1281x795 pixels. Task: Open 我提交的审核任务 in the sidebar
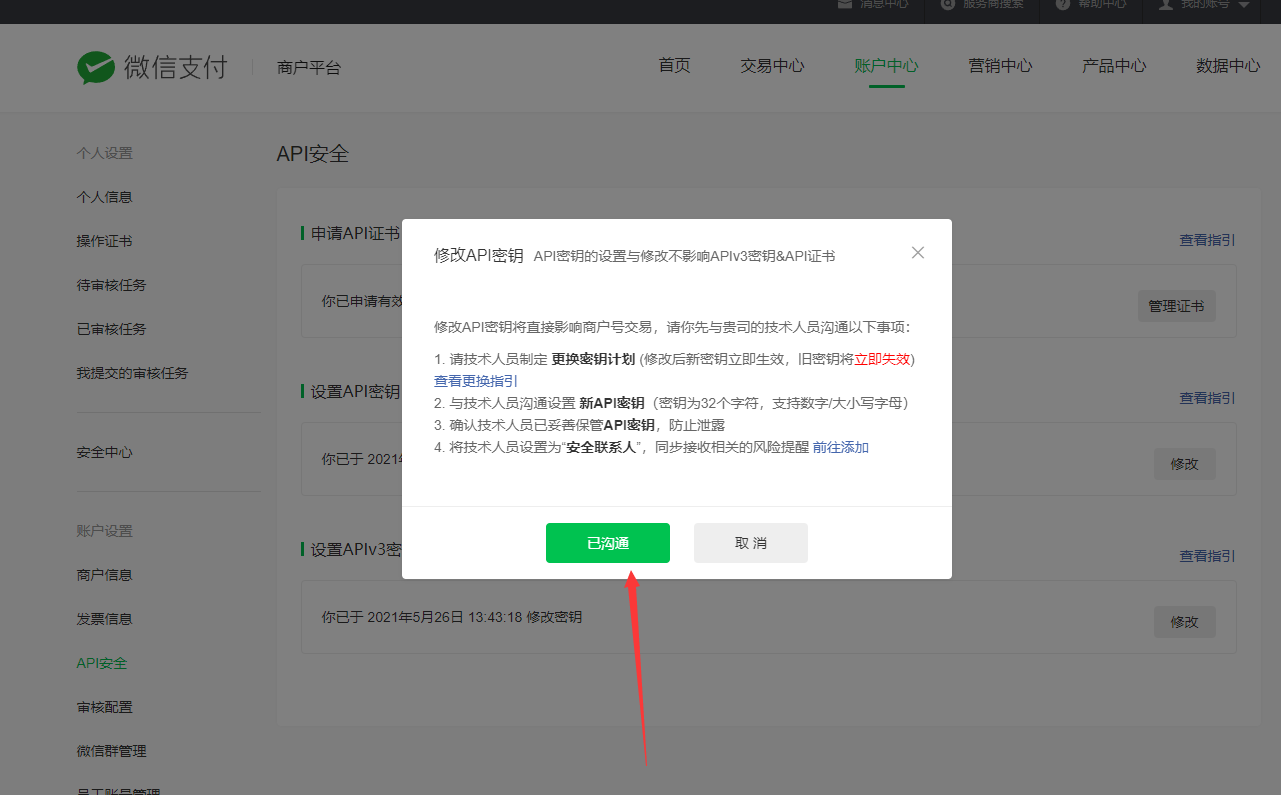[133, 373]
